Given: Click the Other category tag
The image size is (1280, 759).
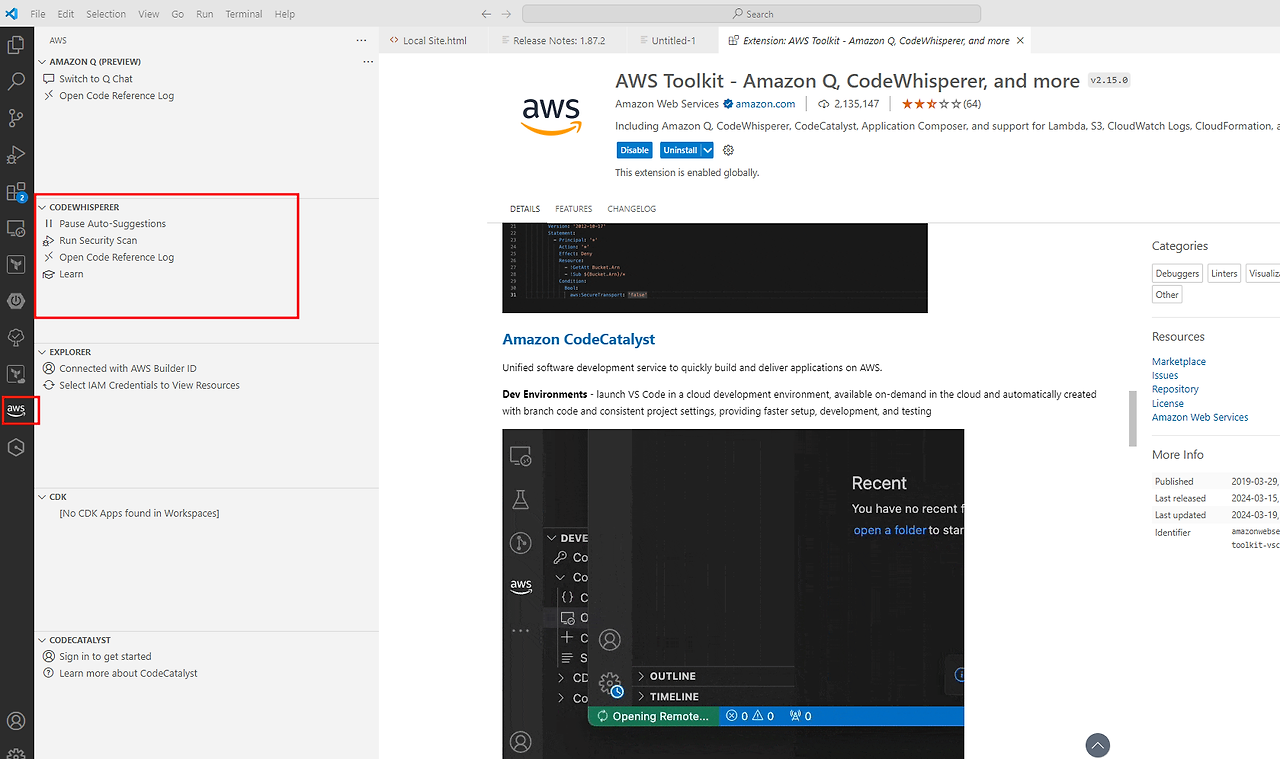Looking at the screenshot, I should pyautogui.click(x=1167, y=294).
